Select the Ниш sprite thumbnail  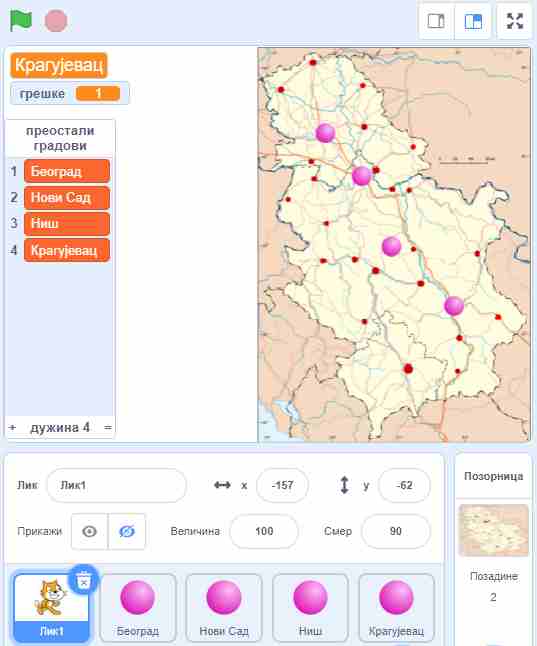click(310, 607)
